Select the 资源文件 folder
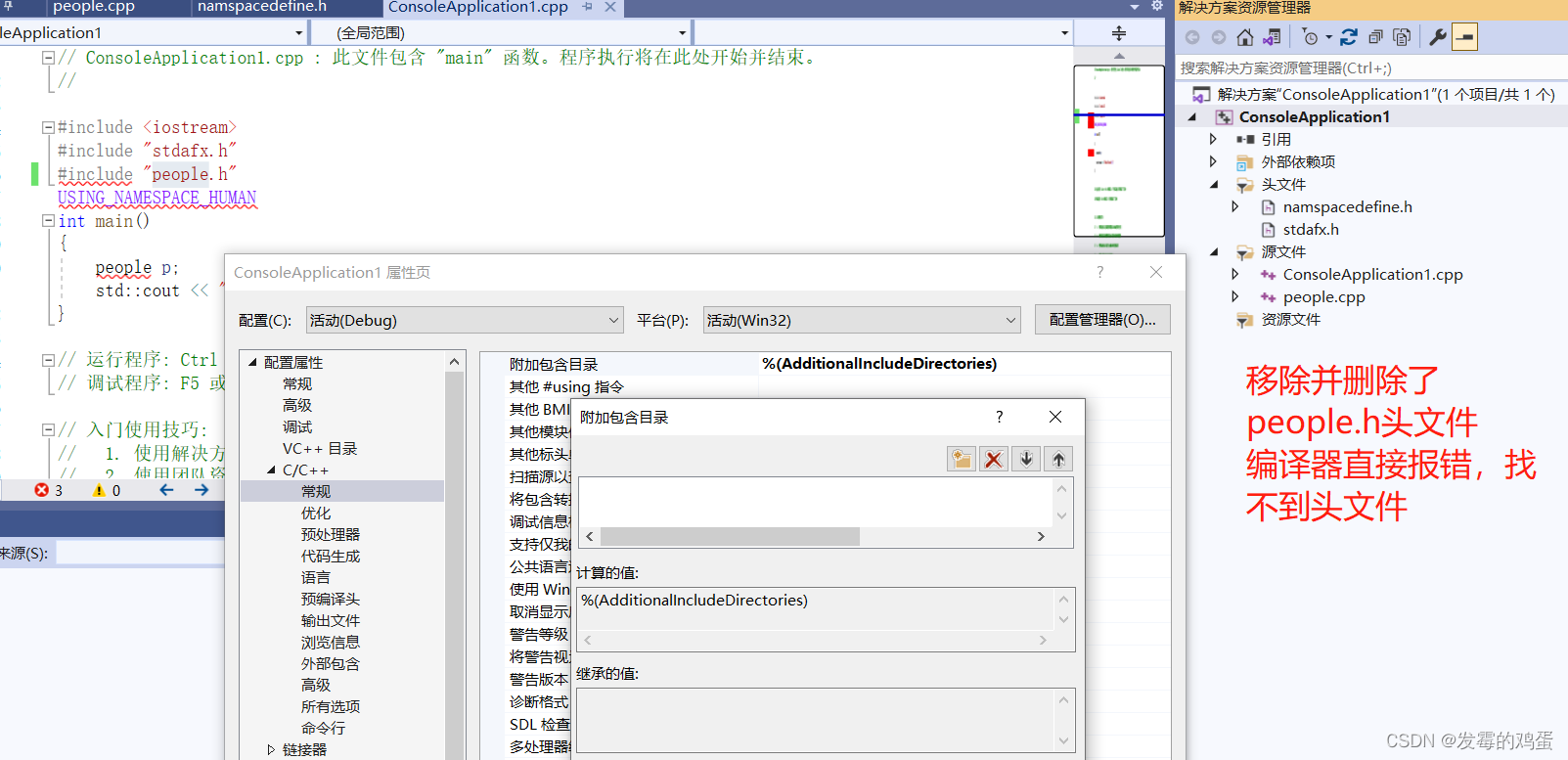The image size is (1568, 760). click(1290, 319)
